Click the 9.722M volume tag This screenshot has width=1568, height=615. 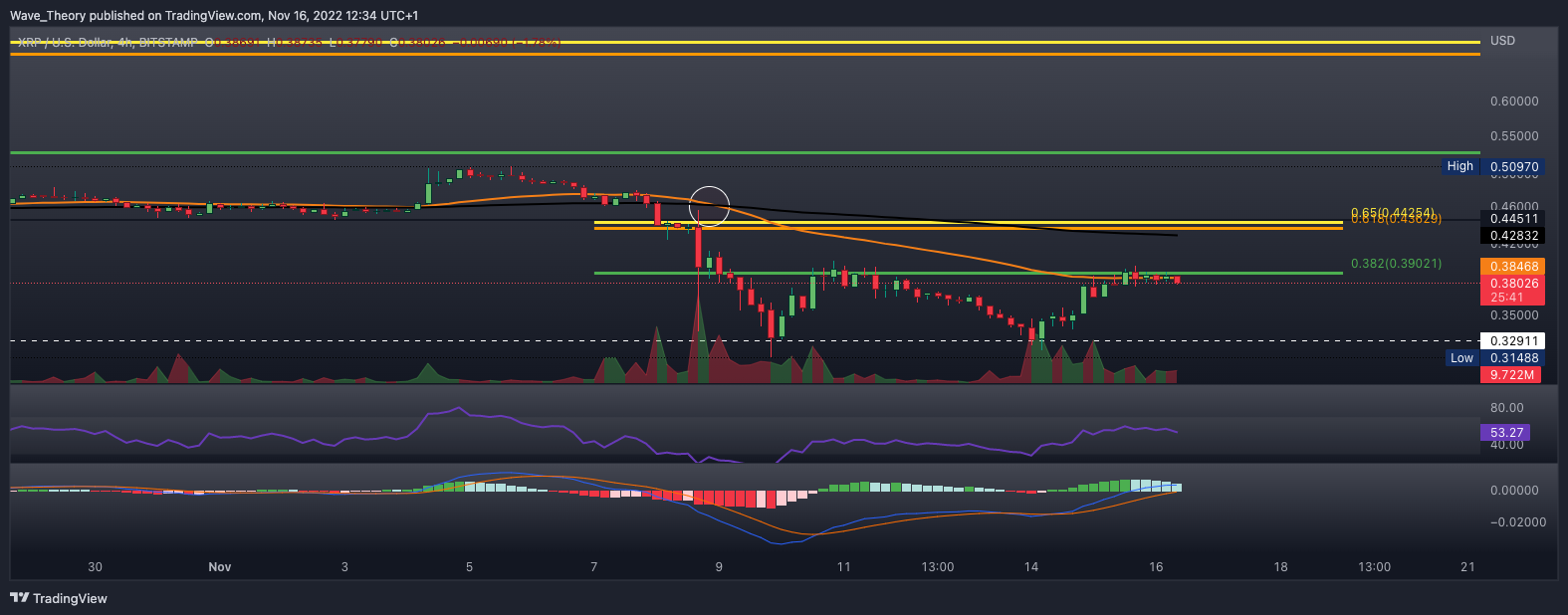[1509, 375]
